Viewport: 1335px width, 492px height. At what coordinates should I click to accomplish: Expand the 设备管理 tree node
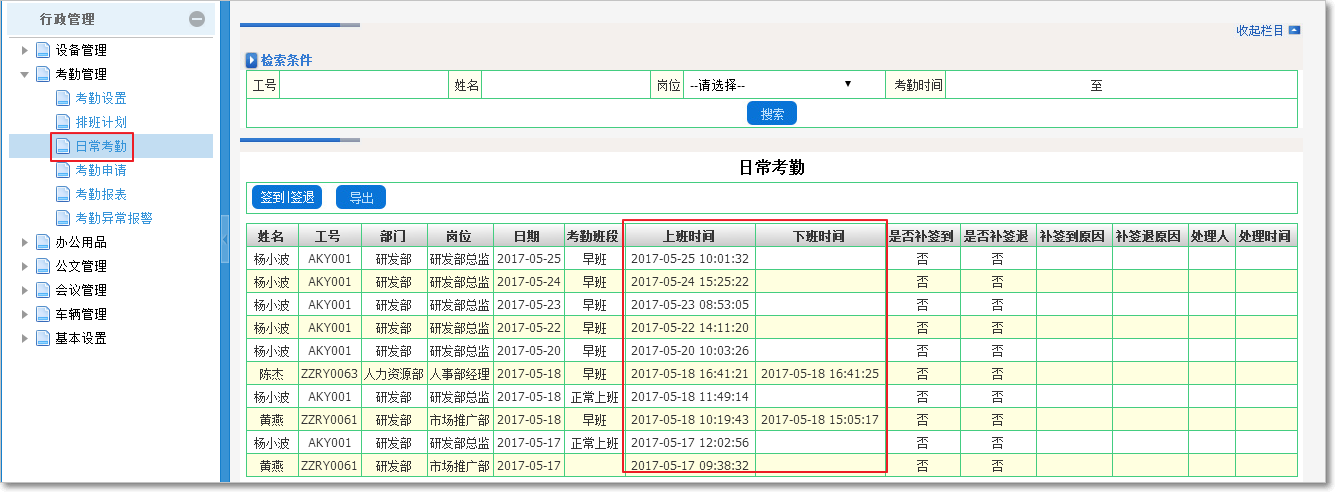25,50
